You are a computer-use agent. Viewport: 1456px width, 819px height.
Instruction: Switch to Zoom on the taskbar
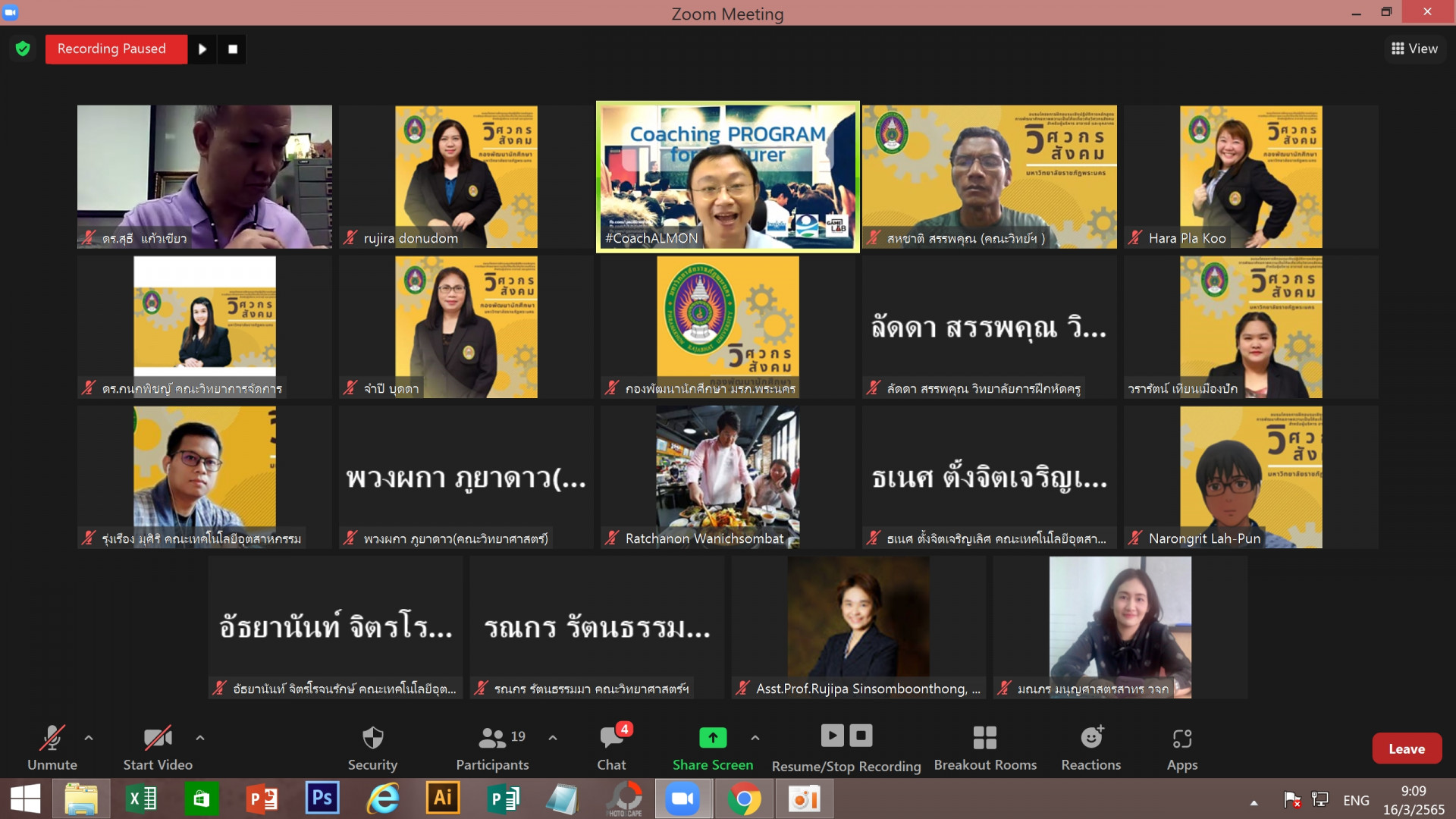click(682, 799)
